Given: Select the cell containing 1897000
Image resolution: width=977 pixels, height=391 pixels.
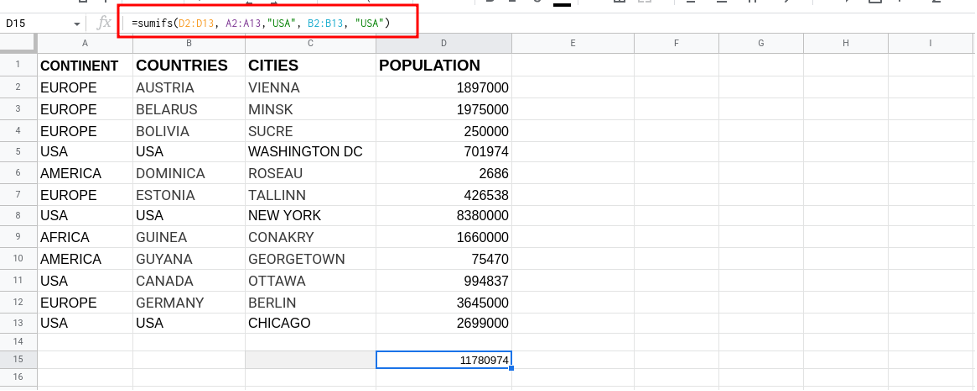Looking at the screenshot, I should click(x=444, y=88).
